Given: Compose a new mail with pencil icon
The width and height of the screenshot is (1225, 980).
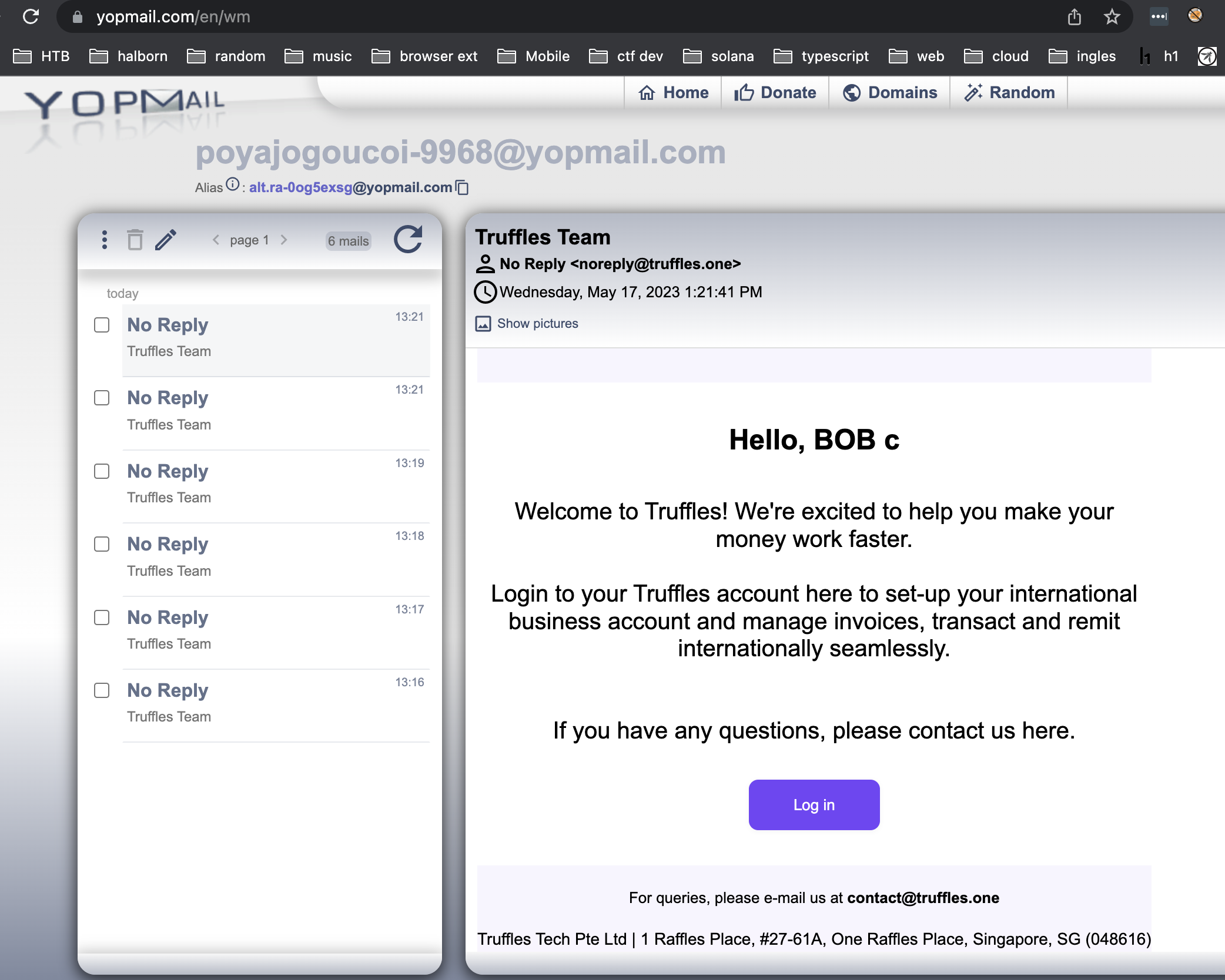Looking at the screenshot, I should coord(166,240).
